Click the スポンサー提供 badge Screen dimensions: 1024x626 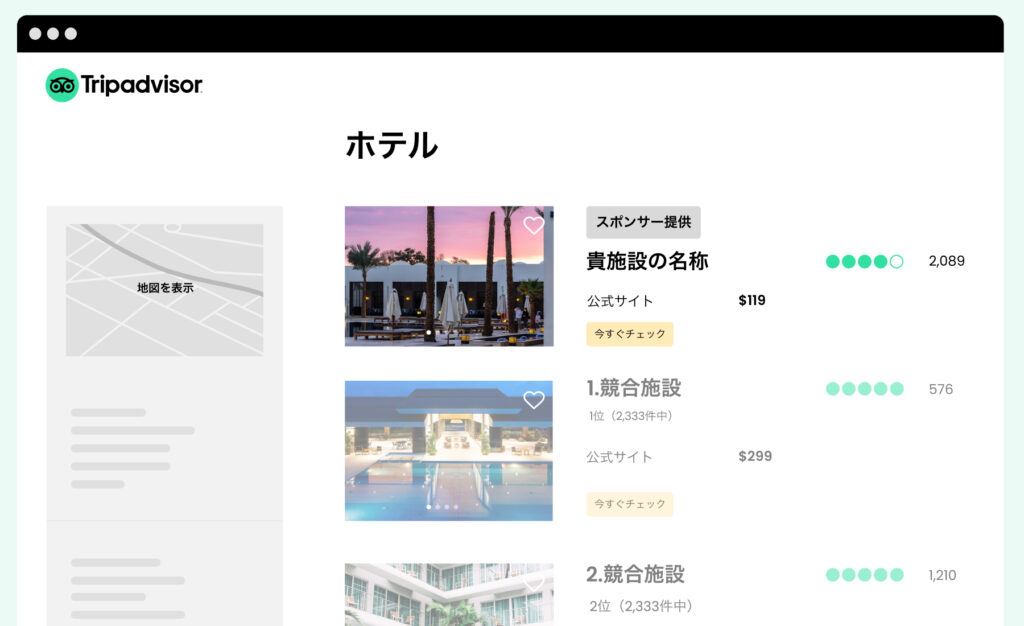643,223
